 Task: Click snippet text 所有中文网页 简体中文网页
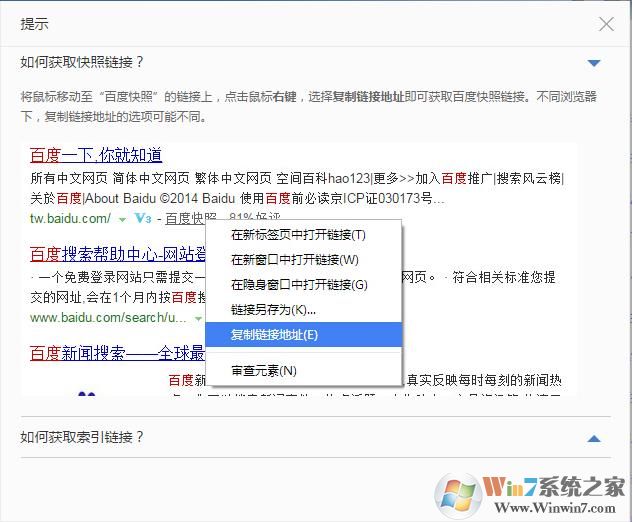pos(110,178)
